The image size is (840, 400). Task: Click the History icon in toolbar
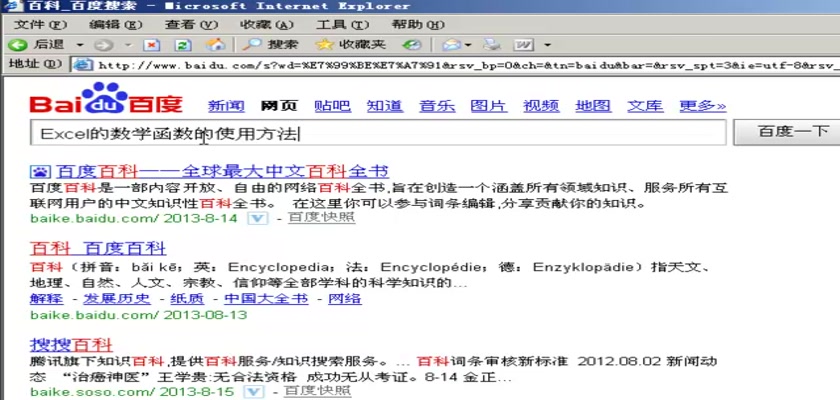click(x=411, y=45)
